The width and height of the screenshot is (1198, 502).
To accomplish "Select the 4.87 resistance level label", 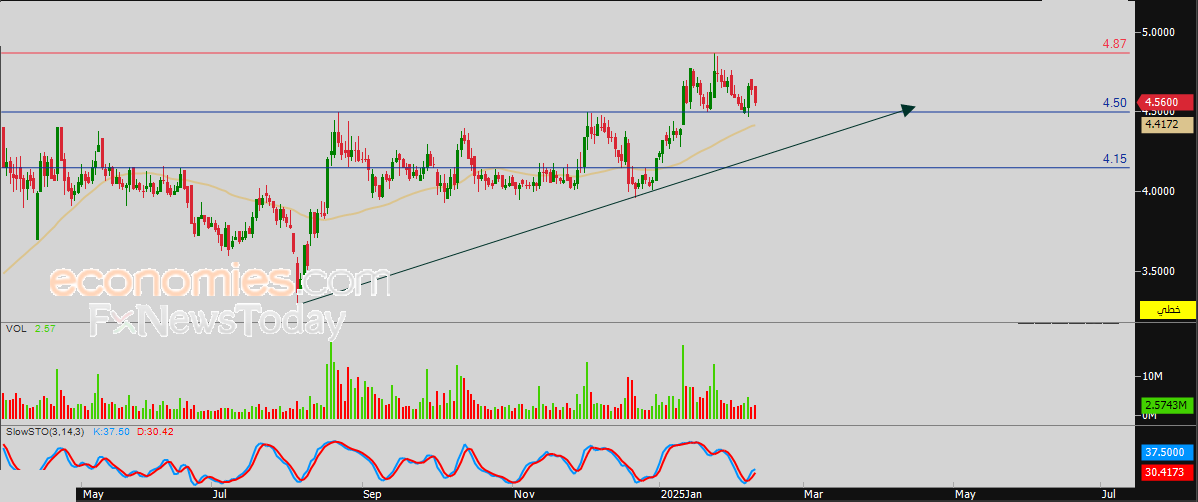I will [x=1114, y=44].
